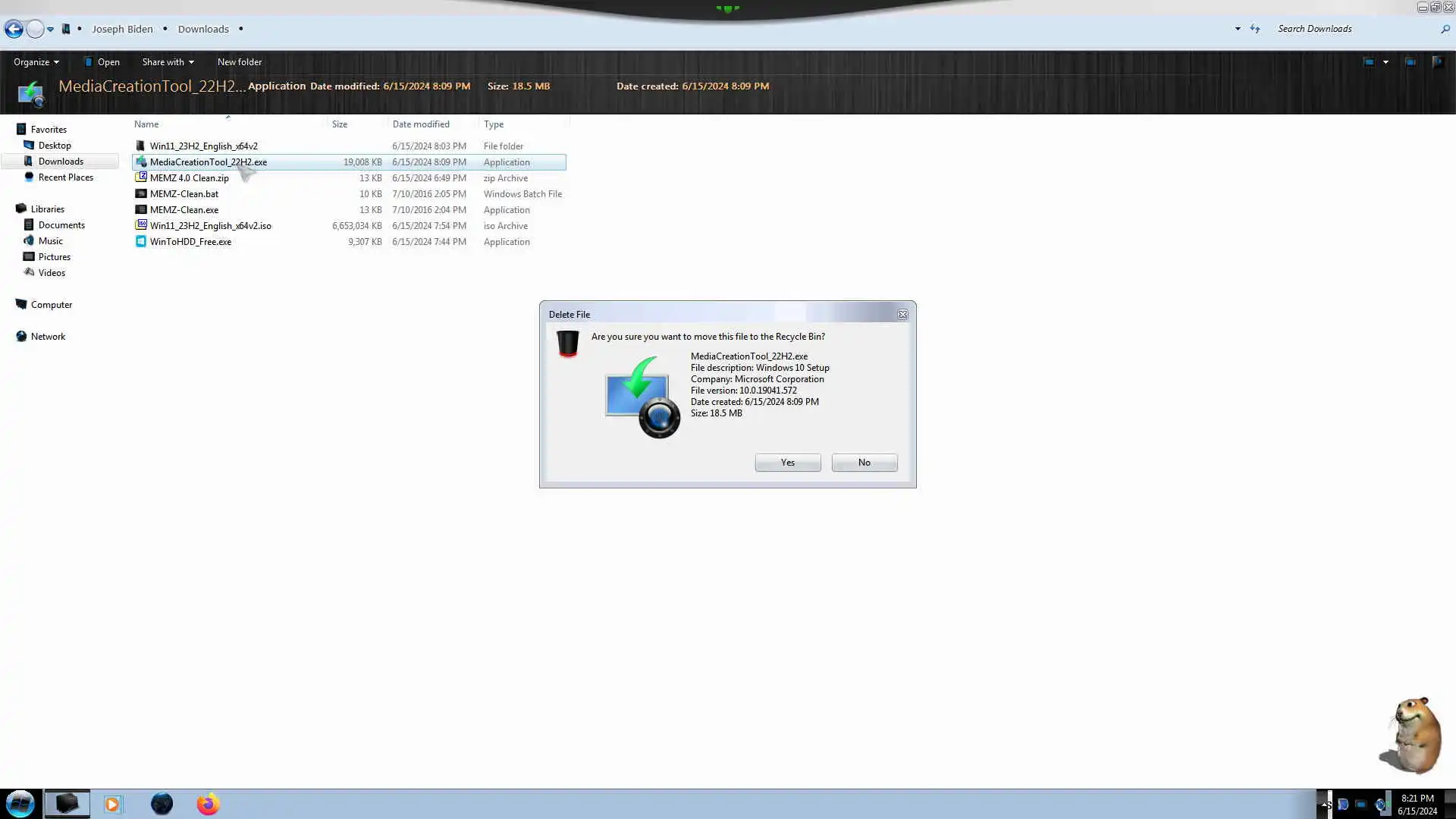
Task: Click the Change your view icon
Action: click(1368, 62)
